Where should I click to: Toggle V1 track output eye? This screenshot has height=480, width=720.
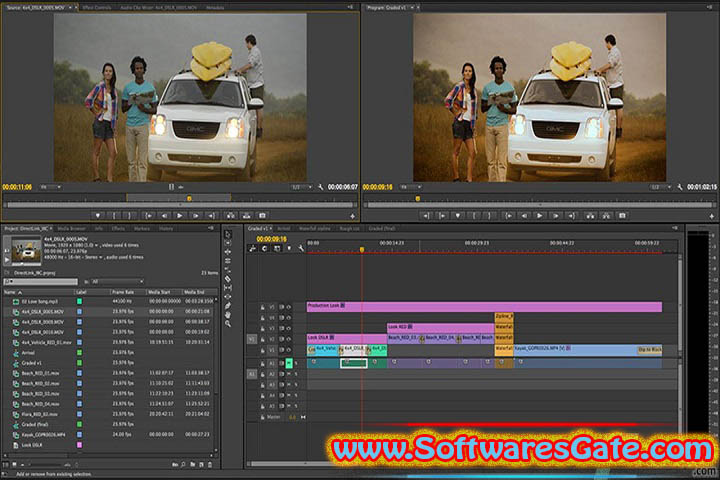coord(289,350)
